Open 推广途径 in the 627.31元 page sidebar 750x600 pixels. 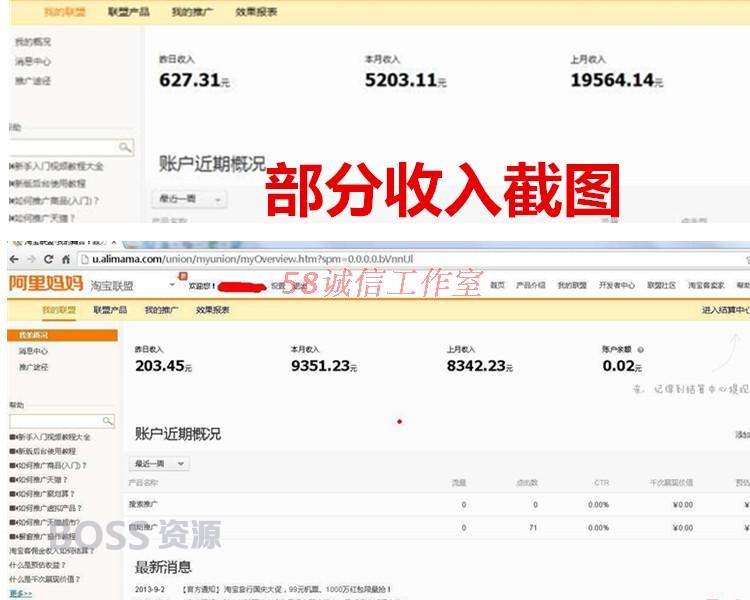33,81
